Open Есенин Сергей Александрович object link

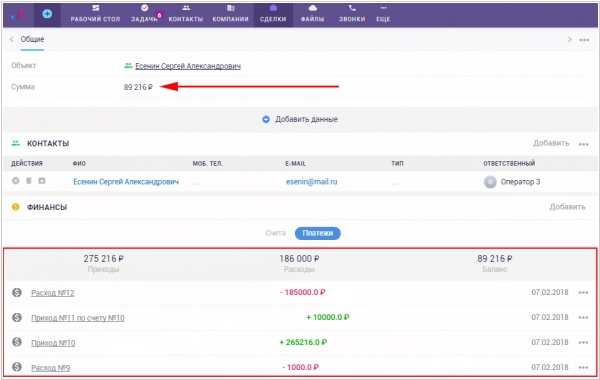click(188, 66)
